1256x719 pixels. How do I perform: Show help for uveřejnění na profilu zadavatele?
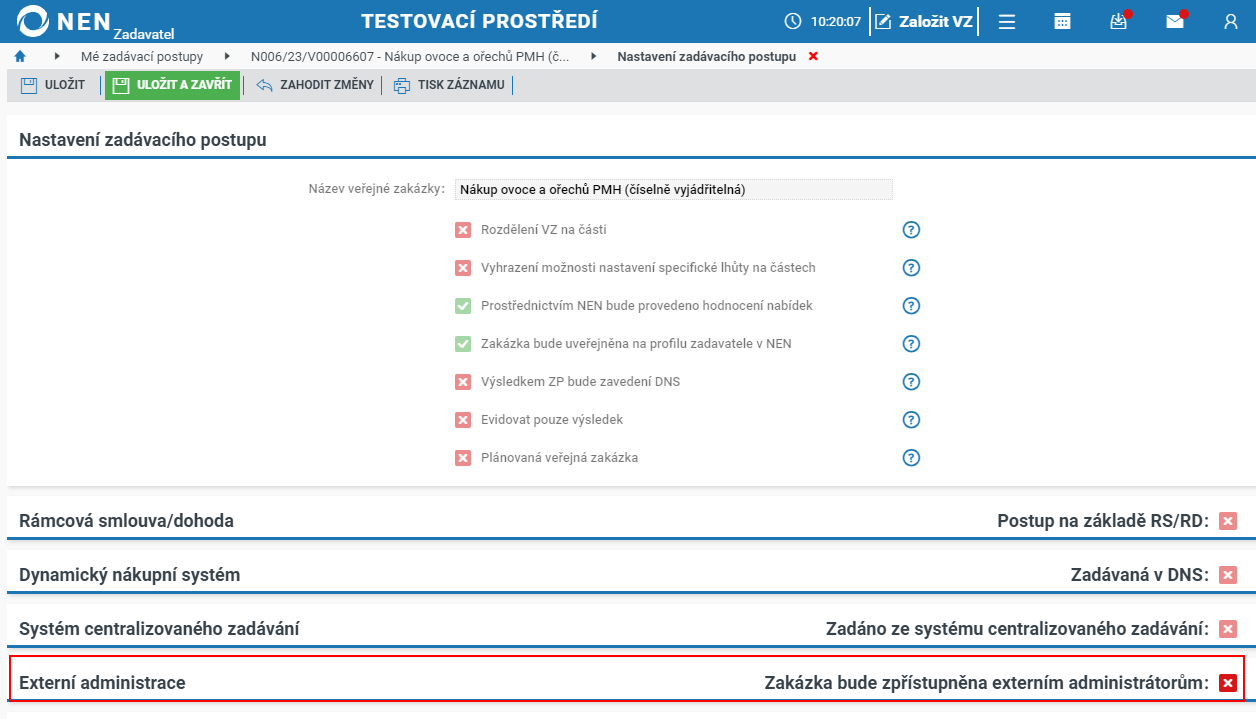pos(911,344)
